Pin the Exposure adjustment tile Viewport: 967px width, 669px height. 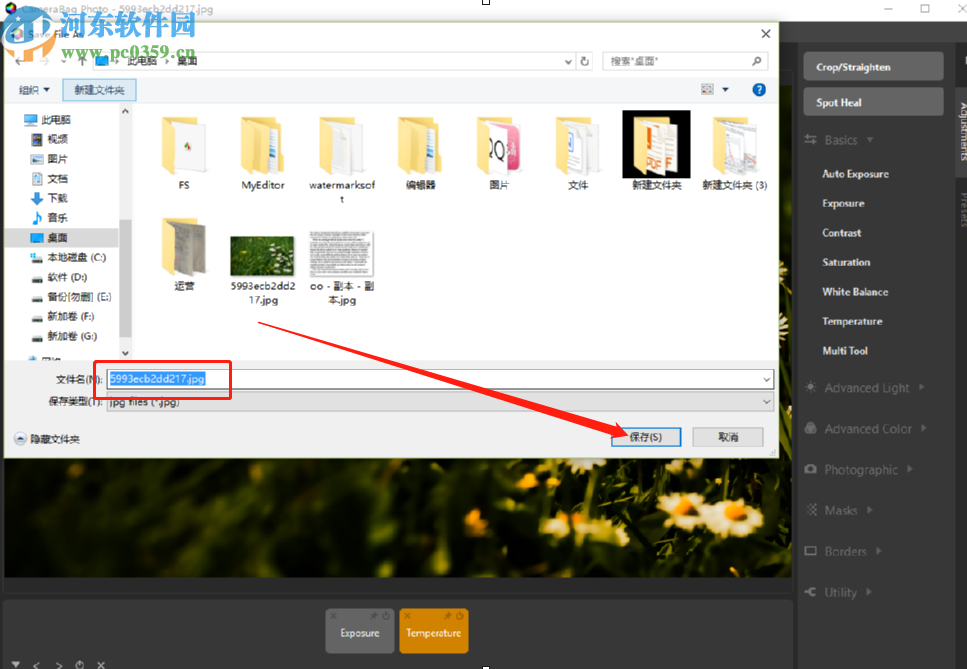(x=373, y=615)
